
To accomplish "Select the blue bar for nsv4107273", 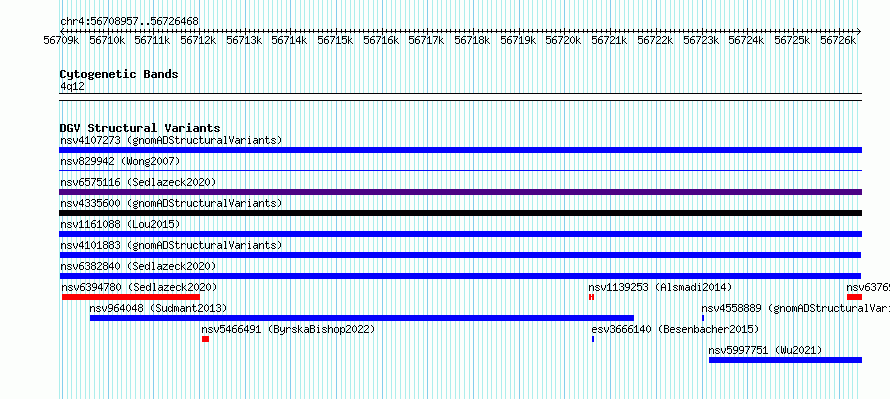I will [x=460, y=150].
